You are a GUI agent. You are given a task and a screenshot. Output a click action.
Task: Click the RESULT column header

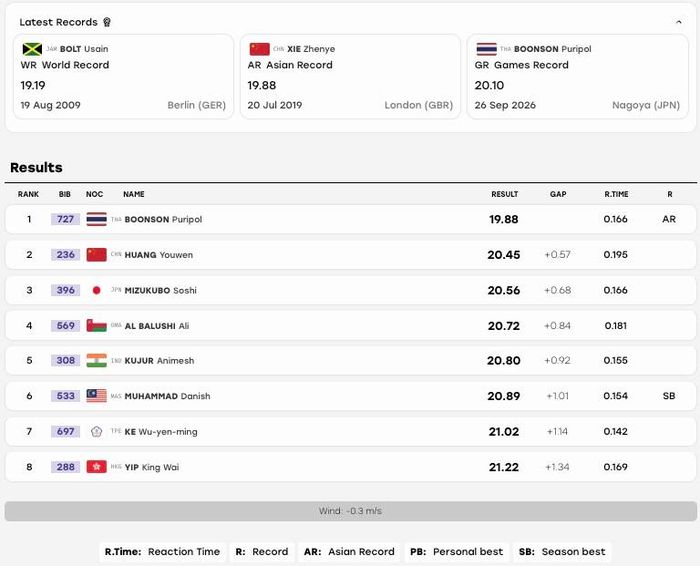pyautogui.click(x=505, y=194)
